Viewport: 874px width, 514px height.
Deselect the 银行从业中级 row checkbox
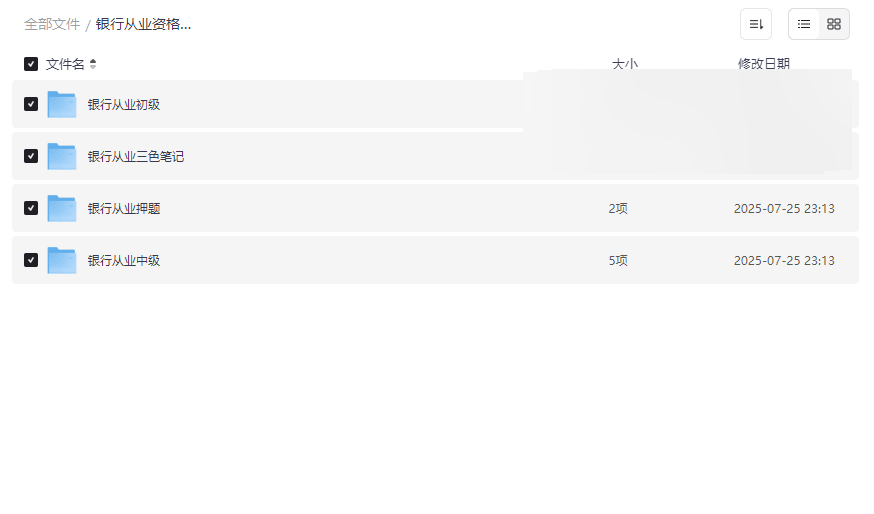(31, 260)
